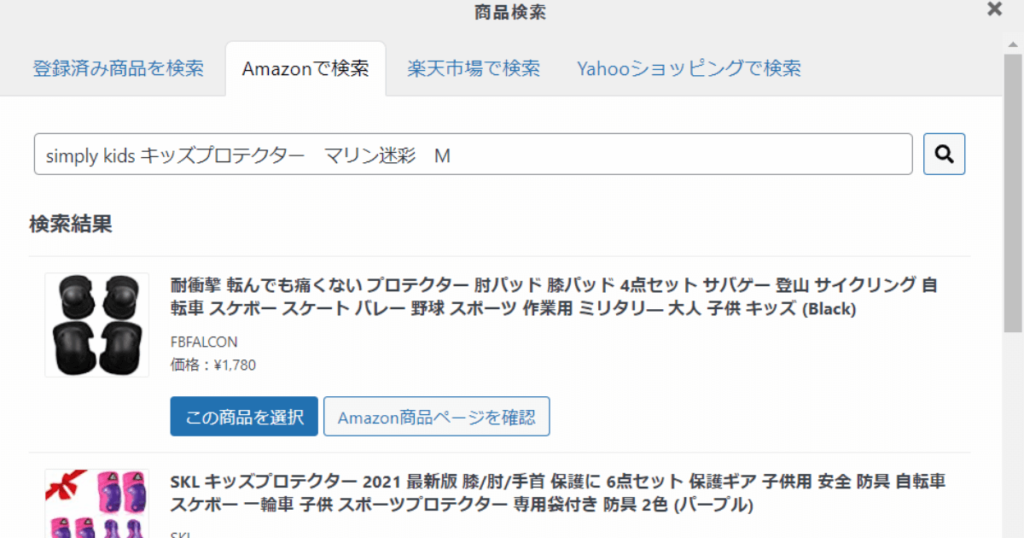Open the 楽天市場で検索 tab
The image size is (1024, 538).
click(x=473, y=69)
